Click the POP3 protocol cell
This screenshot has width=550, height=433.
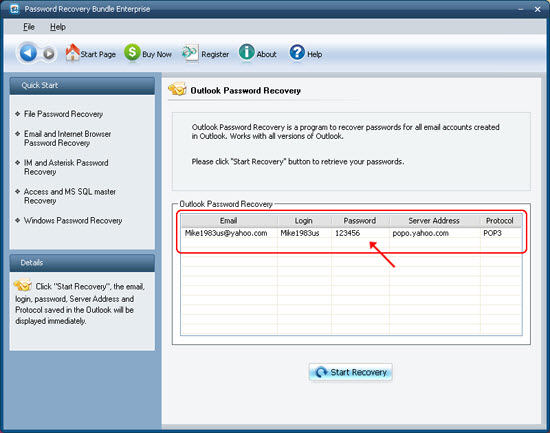coord(492,233)
